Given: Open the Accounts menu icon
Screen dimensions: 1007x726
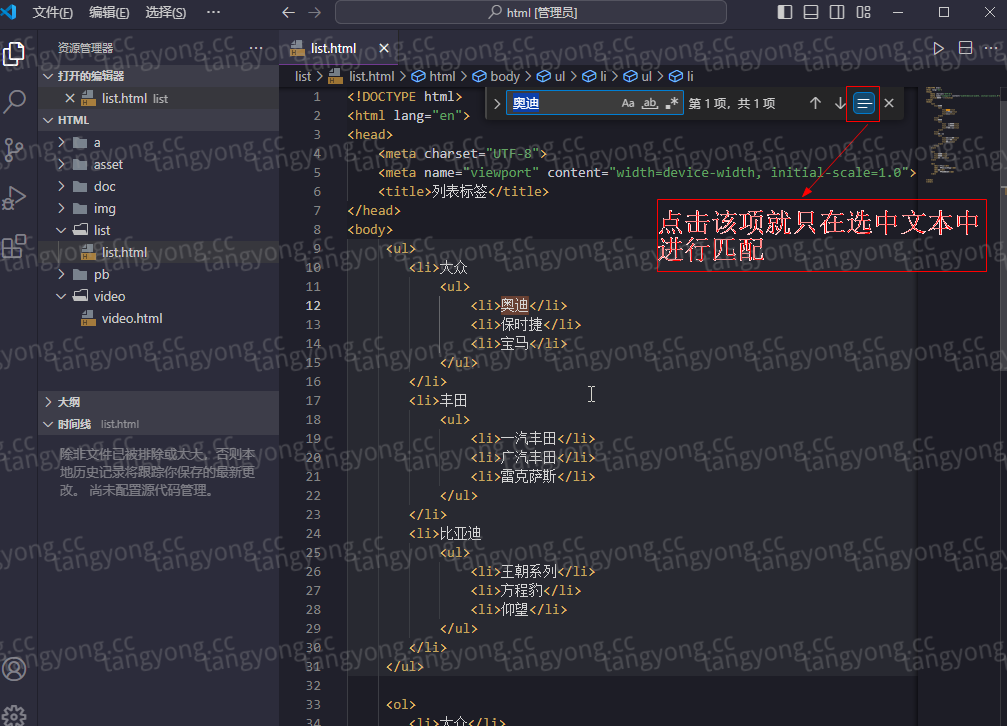Looking at the screenshot, I should pyautogui.click(x=14, y=669).
